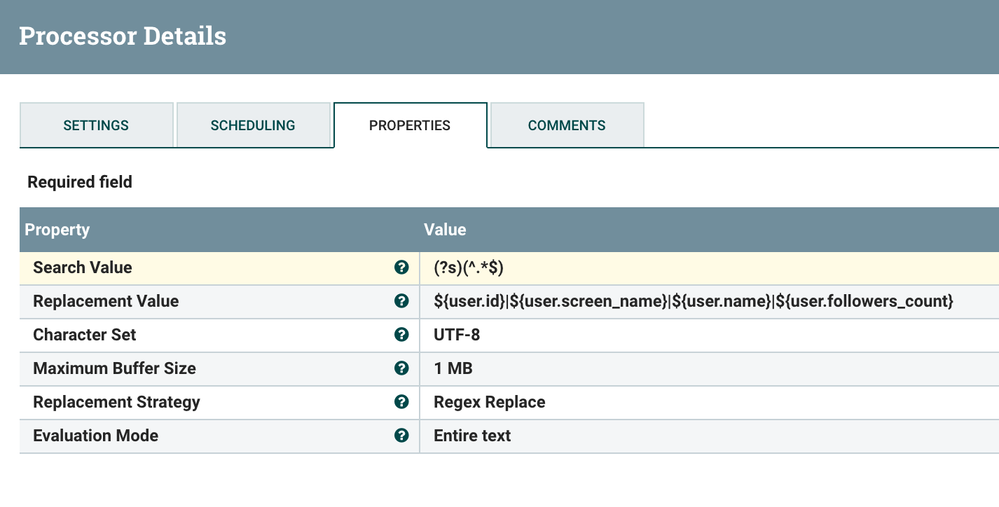Click Evaluation Mode help icon
Image resolution: width=999 pixels, height=507 pixels.
pos(401,436)
